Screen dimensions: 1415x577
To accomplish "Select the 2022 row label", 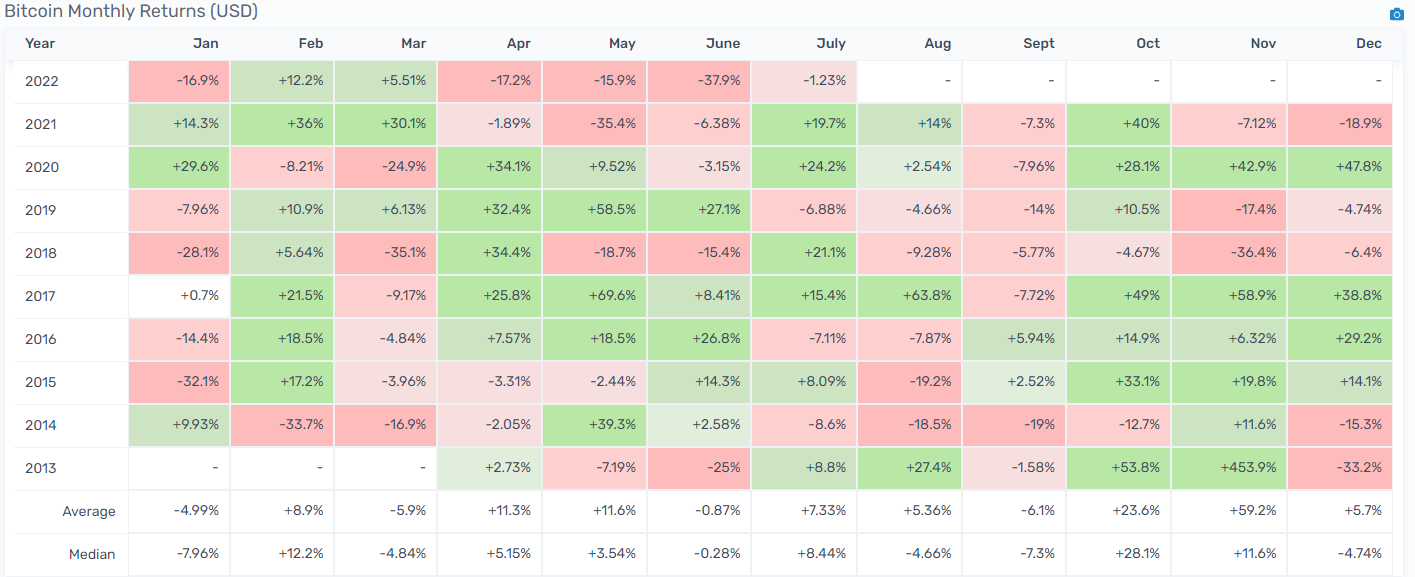I will tap(42, 81).
